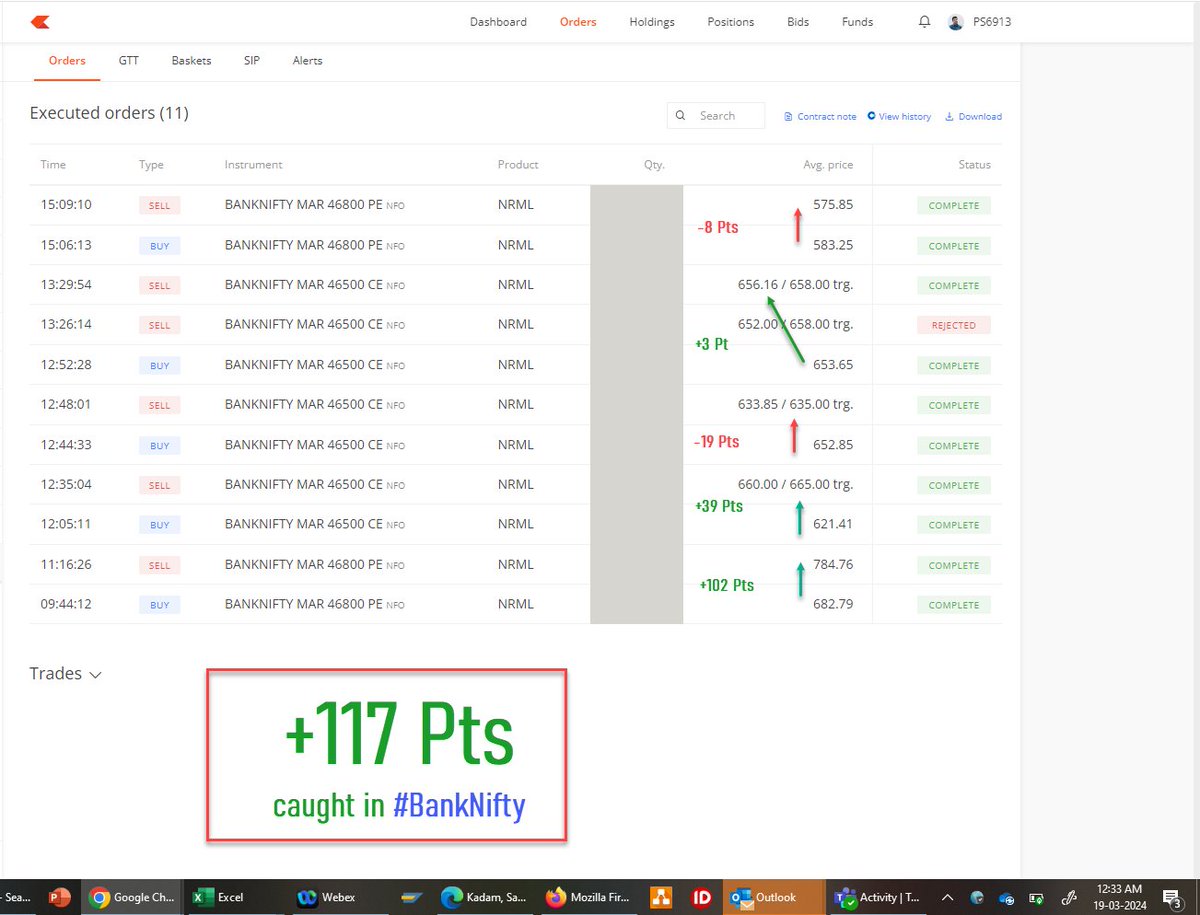Click the Contract note document icon
The width and height of the screenshot is (1200, 915).
tap(788, 117)
